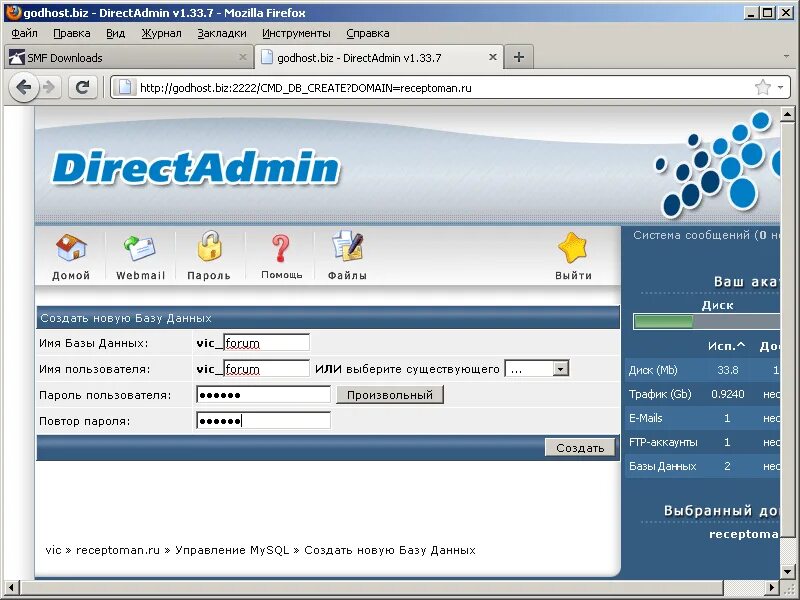Image resolution: width=800 pixels, height=600 pixels.
Task: Click the DirectAdmin logo
Action: [195, 167]
